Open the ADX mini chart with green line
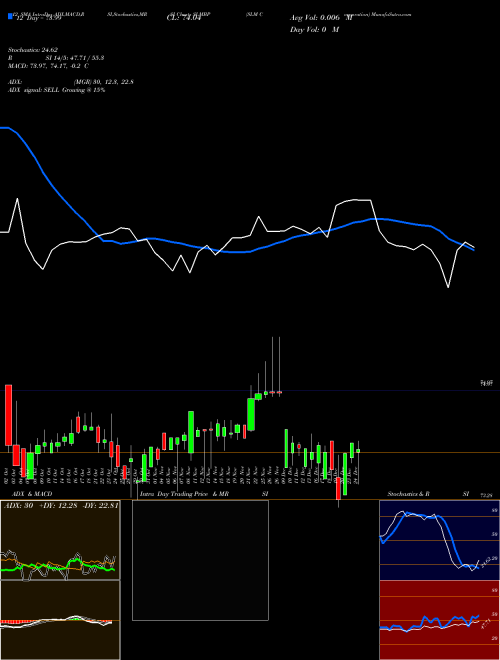 (x=60, y=540)
